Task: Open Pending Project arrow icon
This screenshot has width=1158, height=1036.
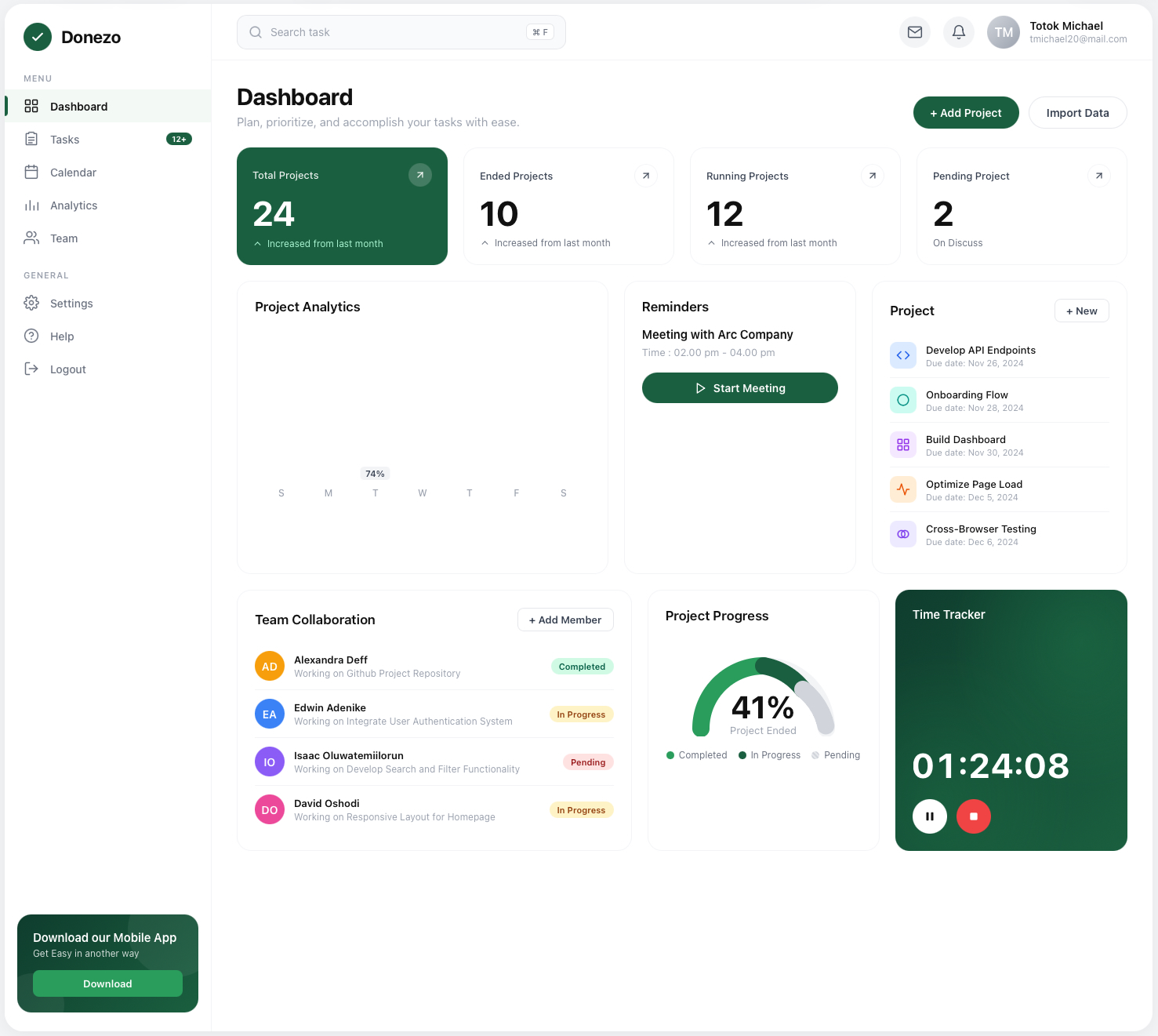Action: pos(1099,176)
